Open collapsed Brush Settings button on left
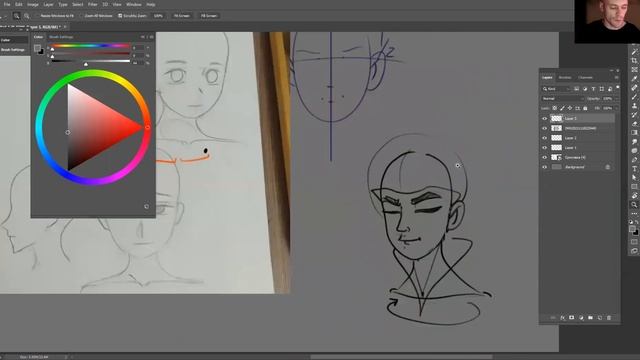The height and width of the screenshot is (360, 640). pos(14,50)
